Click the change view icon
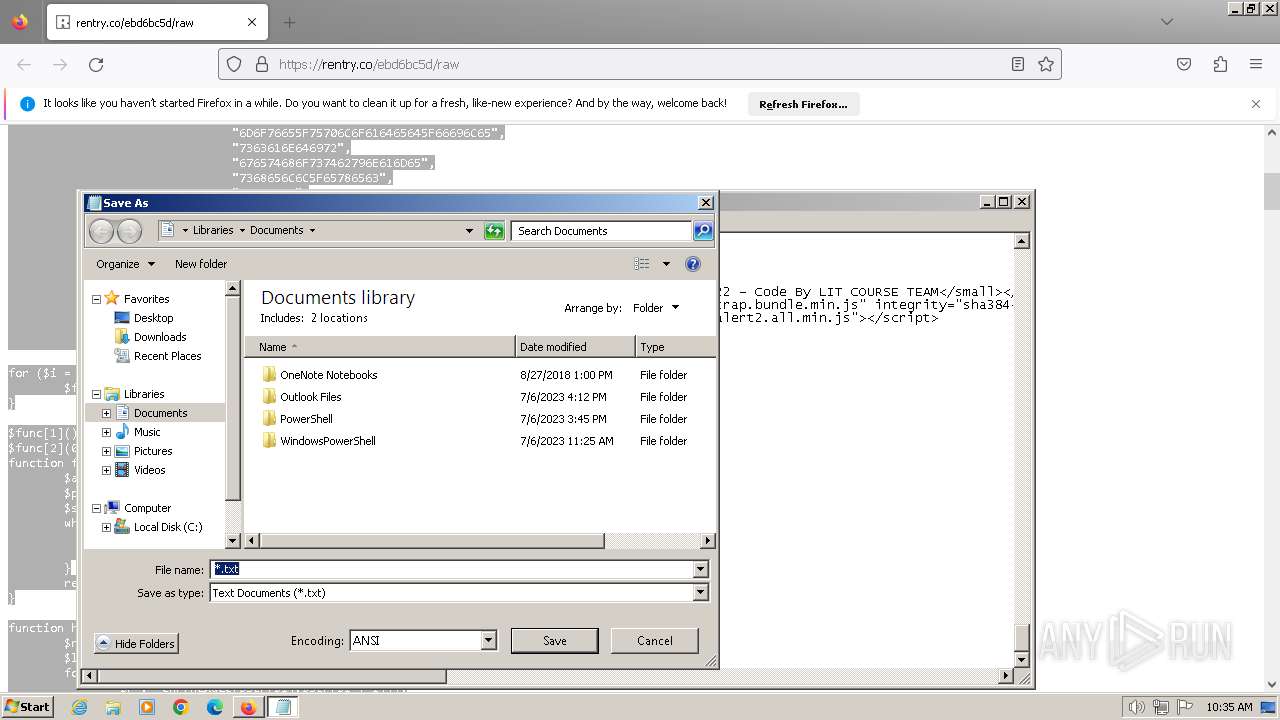Screen dimensions: 1280x720 642,264
